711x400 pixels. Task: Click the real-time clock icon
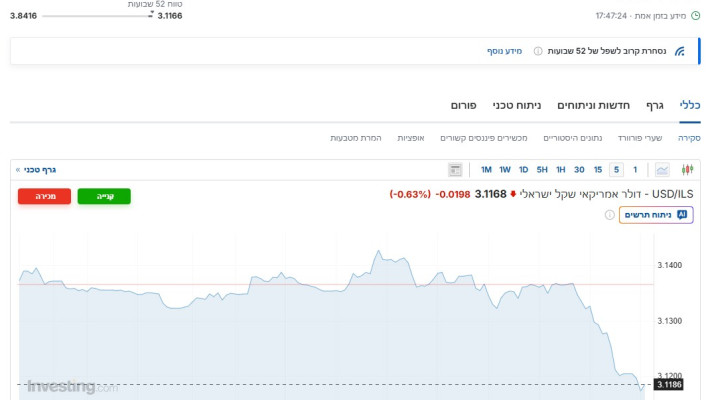pos(696,16)
